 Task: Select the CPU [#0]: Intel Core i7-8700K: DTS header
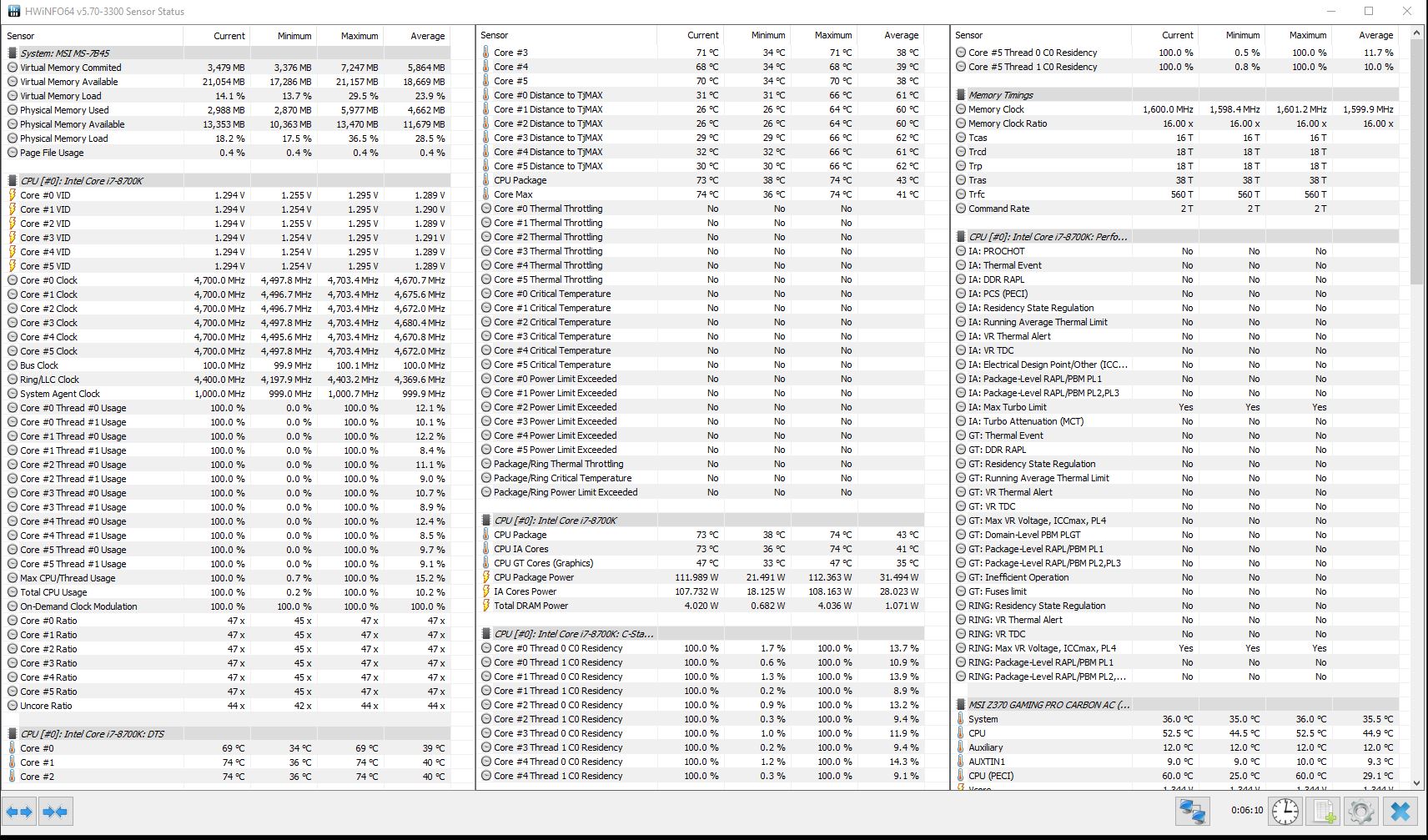coord(227,734)
